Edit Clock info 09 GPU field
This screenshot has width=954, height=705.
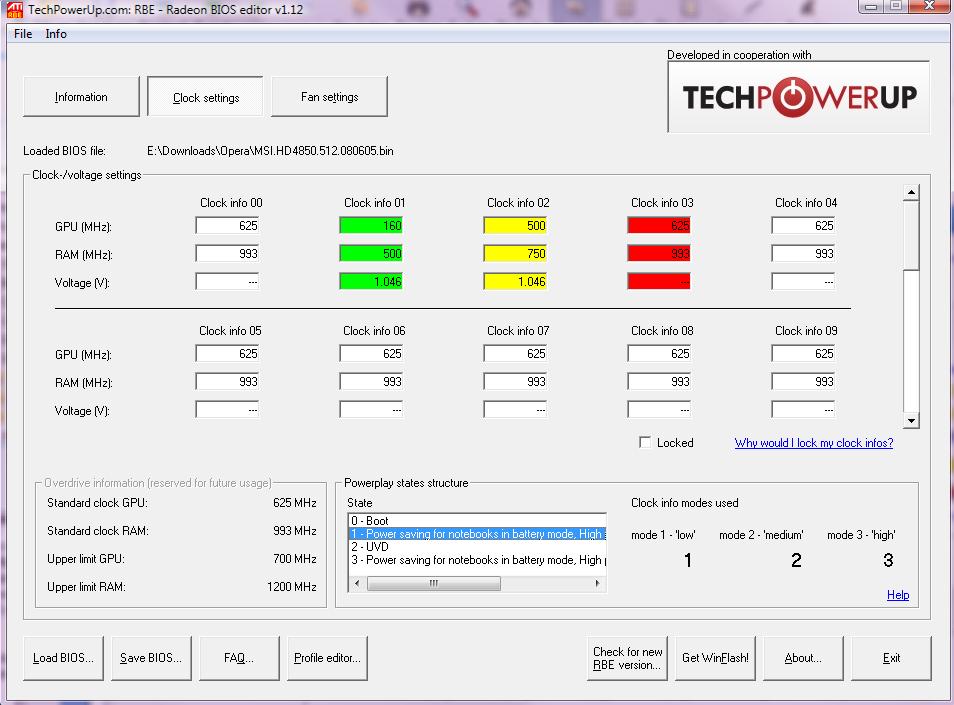pos(803,353)
